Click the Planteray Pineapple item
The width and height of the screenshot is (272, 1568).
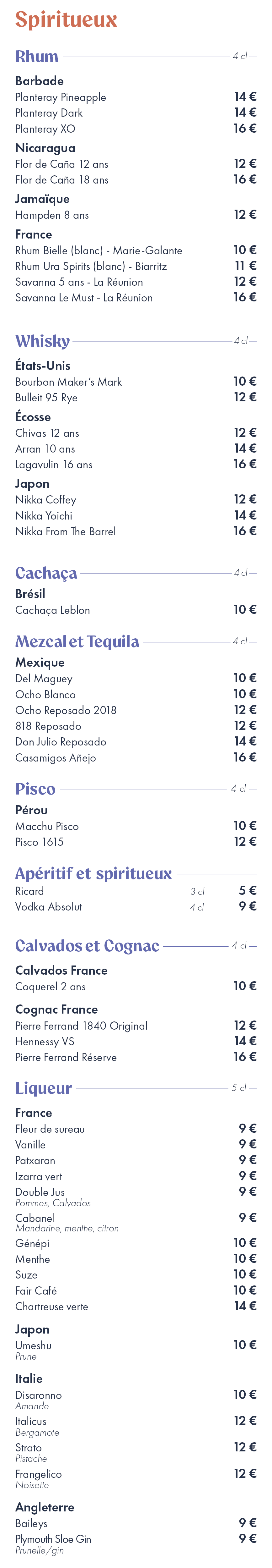tap(61, 97)
